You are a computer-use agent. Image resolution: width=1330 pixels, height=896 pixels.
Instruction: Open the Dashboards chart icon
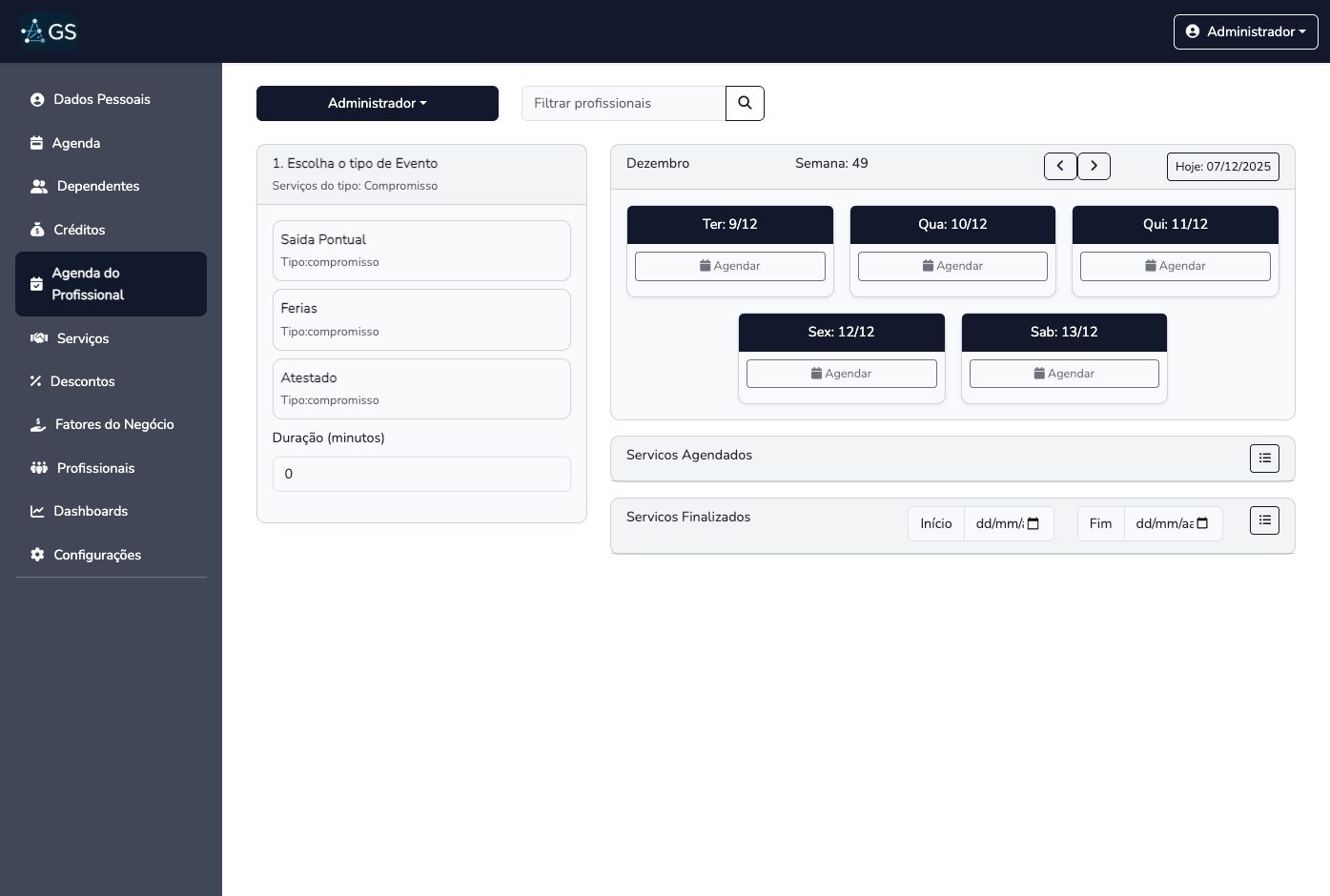37,511
